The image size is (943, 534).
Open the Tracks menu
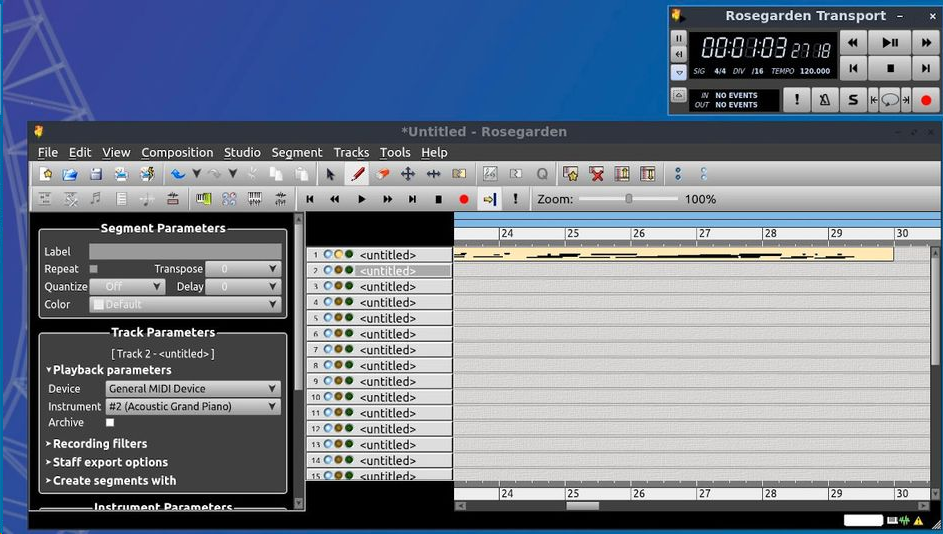(351, 153)
